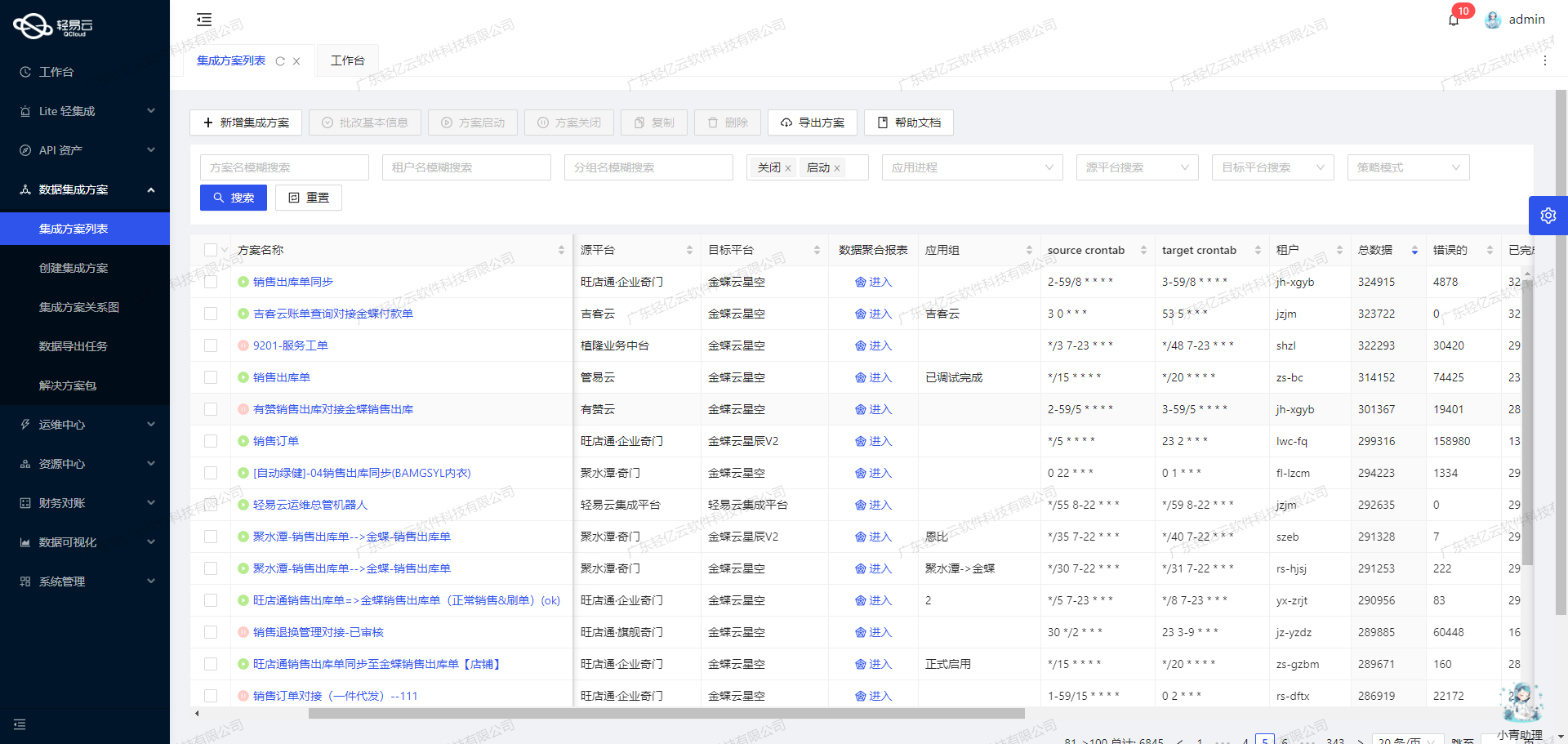The height and width of the screenshot is (744, 1568).
Task: Open the 策略模式 dropdown
Action: pyautogui.click(x=1408, y=167)
